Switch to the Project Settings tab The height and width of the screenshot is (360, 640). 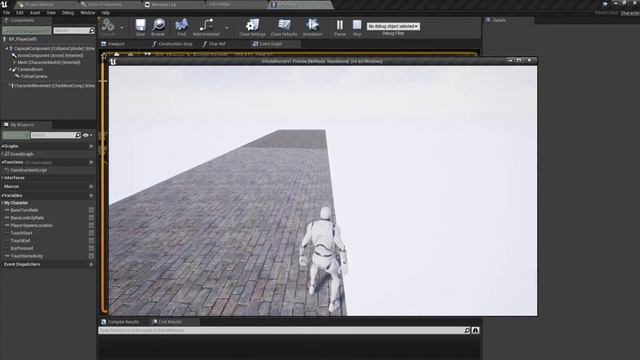coord(40,4)
